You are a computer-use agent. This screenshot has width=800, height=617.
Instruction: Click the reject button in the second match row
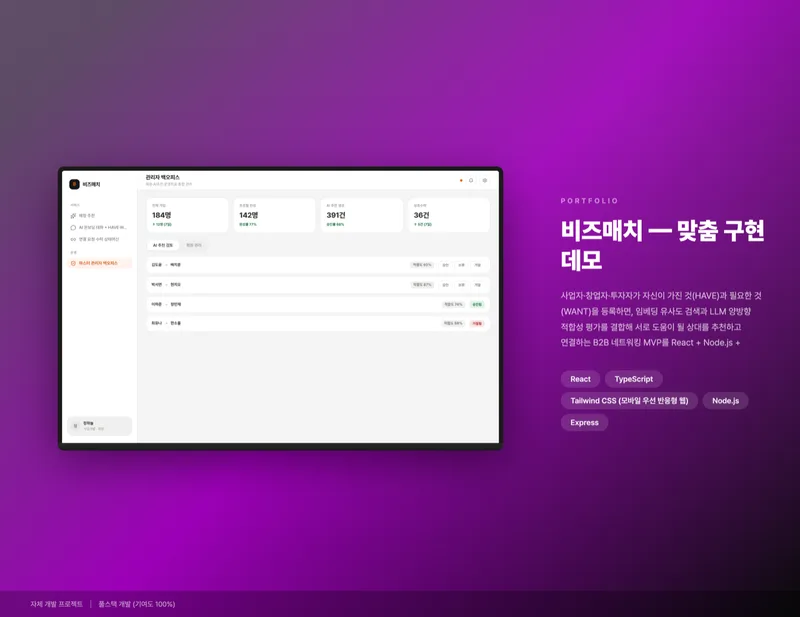(x=478, y=285)
